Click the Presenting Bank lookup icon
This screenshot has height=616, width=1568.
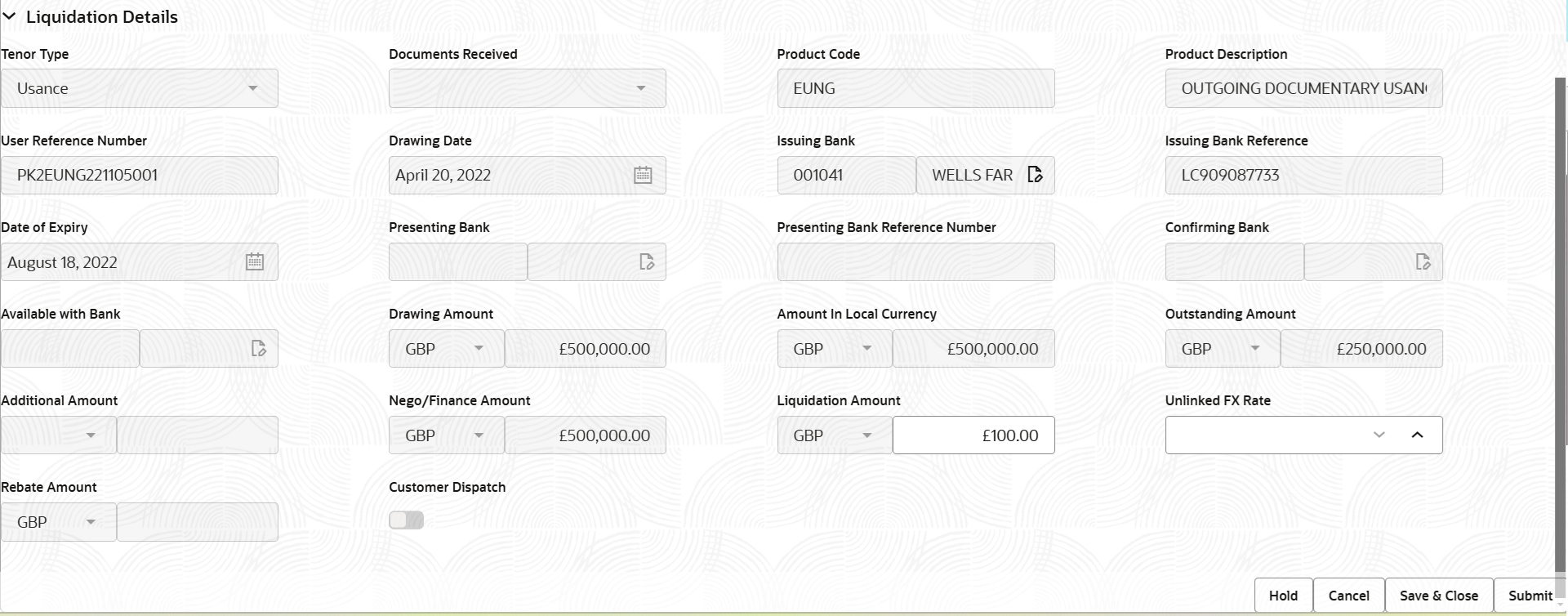click(647, 261)
